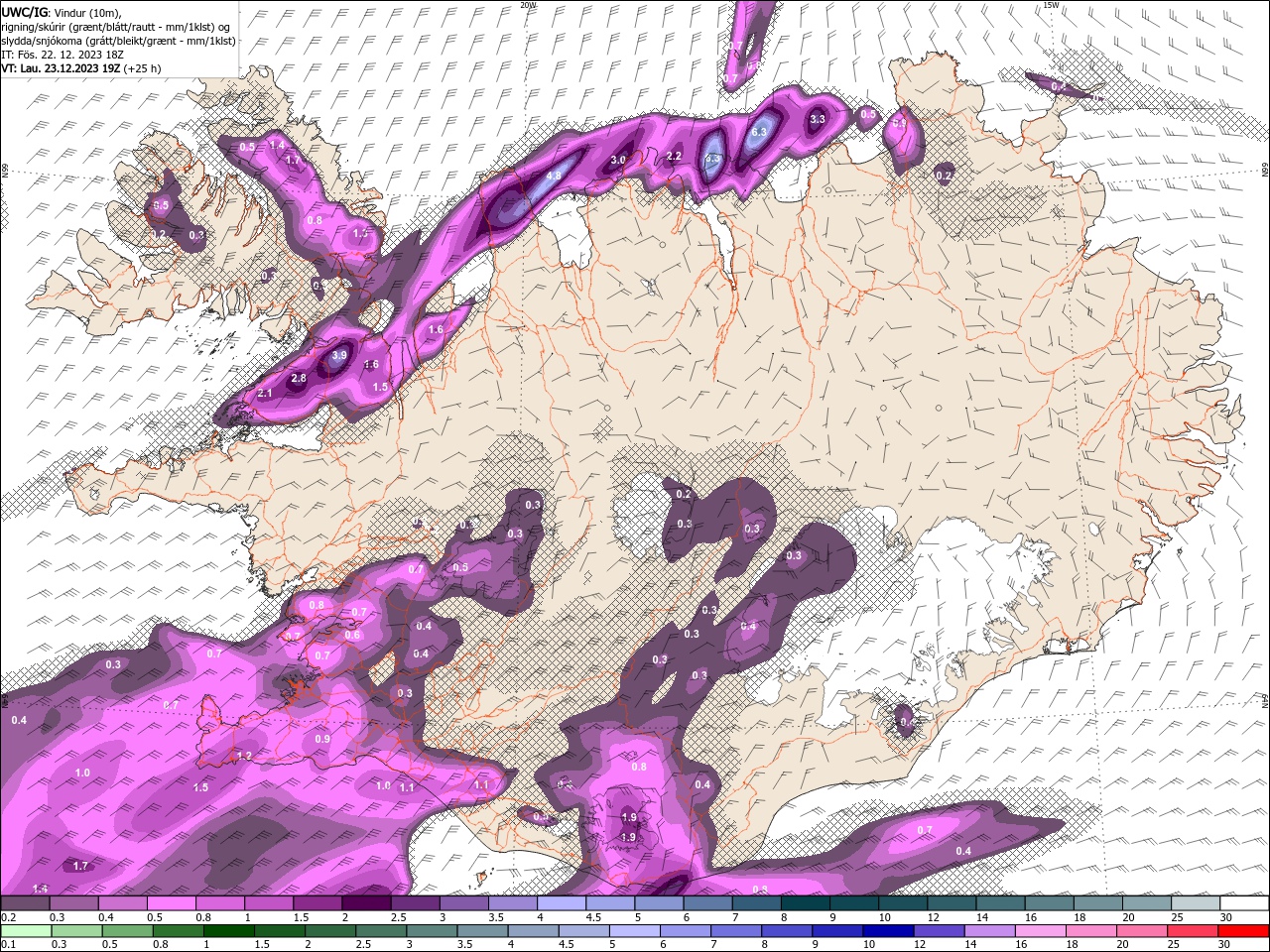This screenshot has width=1270, height=952.
Task: Select the snow scale swatch between 4 and 4.5
Action: pyautogui.click(x=562, y=903)
